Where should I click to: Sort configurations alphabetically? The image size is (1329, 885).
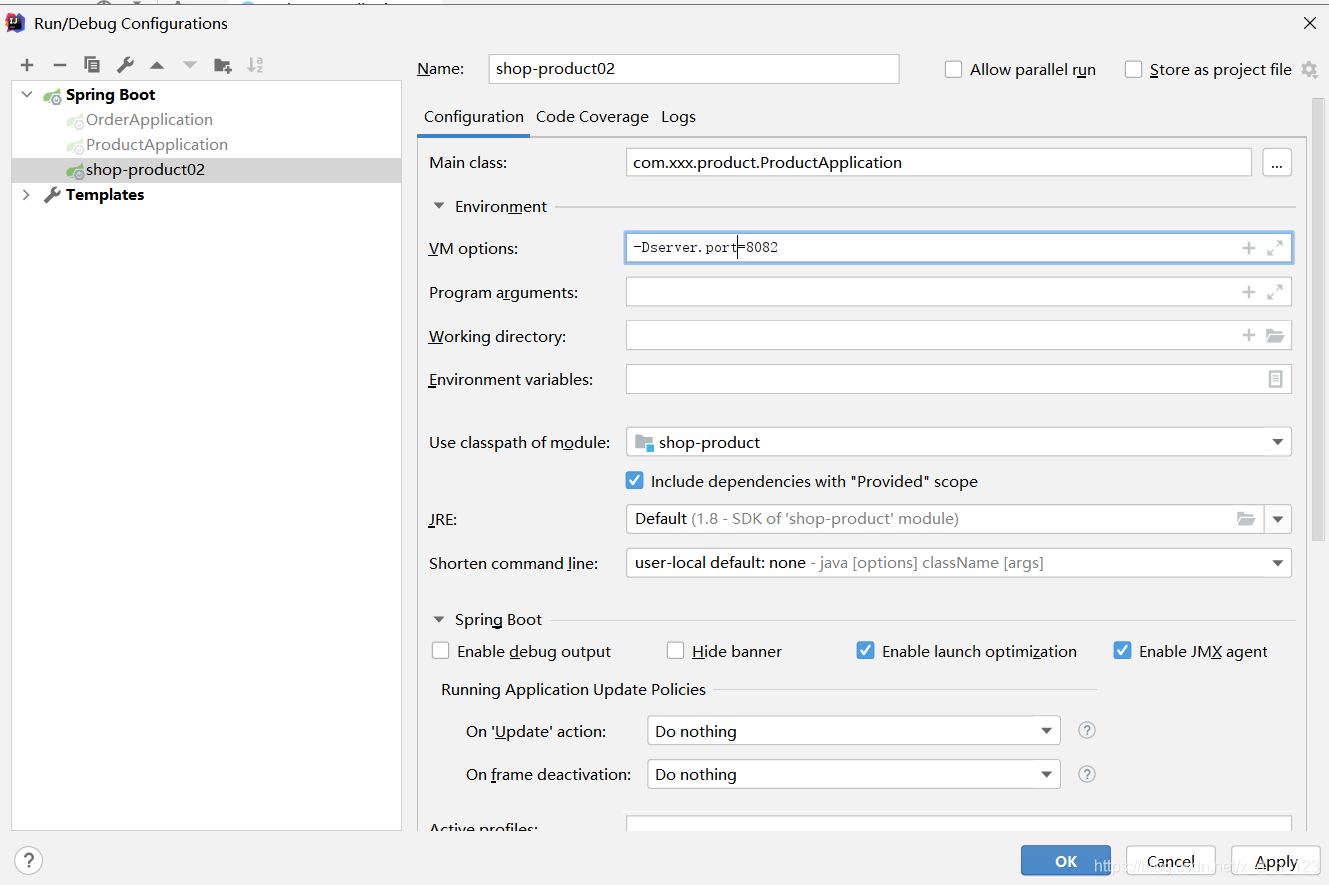pyautogui.click(x=255, y=65)
